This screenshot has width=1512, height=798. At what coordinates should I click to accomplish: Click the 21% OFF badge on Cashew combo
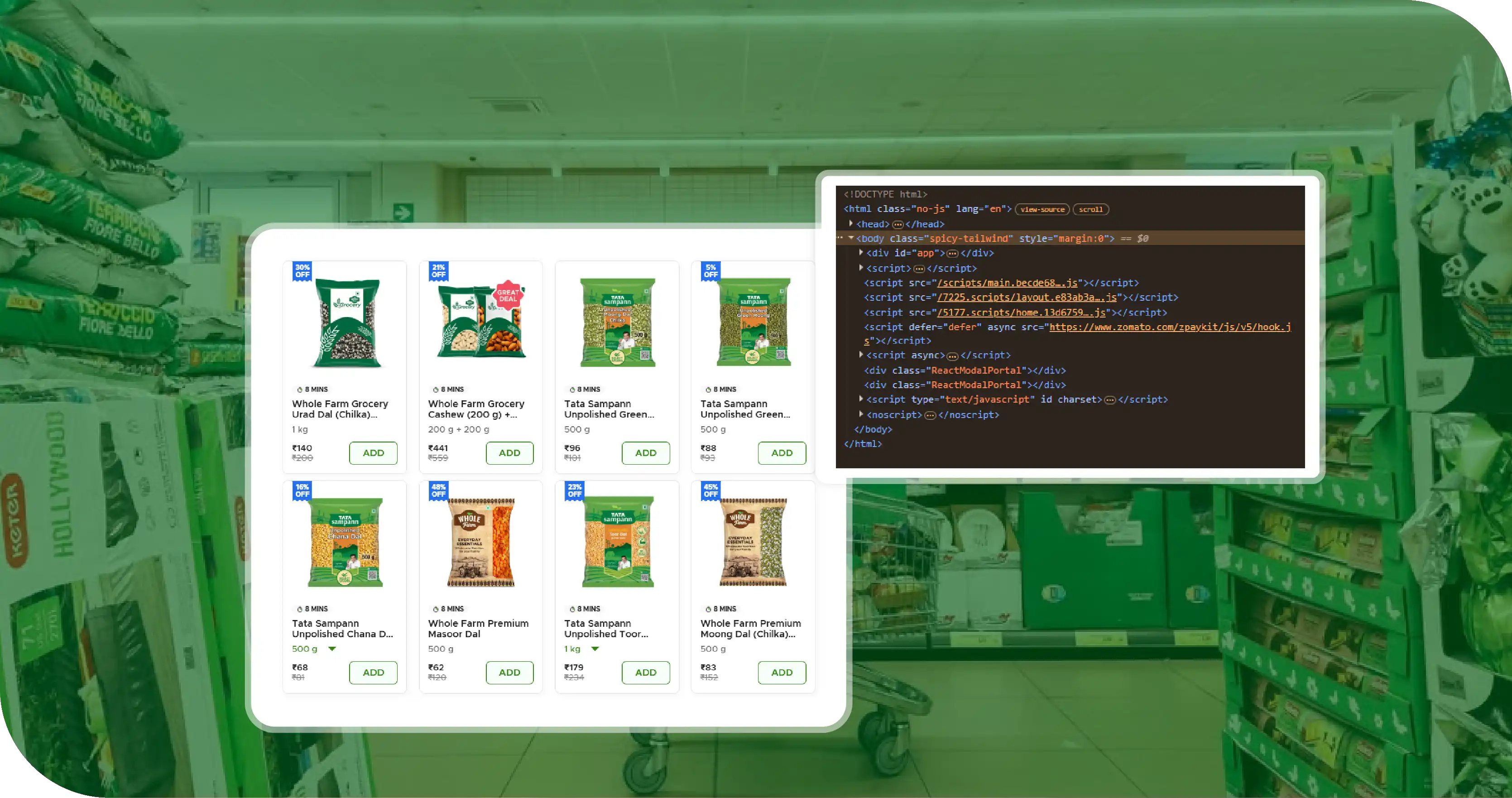(438, 271)
